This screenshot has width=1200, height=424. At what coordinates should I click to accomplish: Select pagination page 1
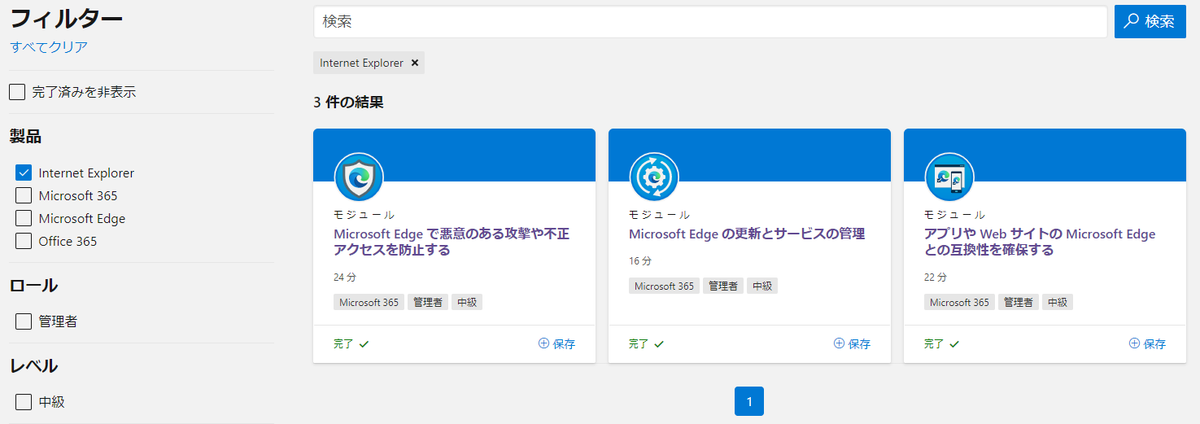(749, 402)
